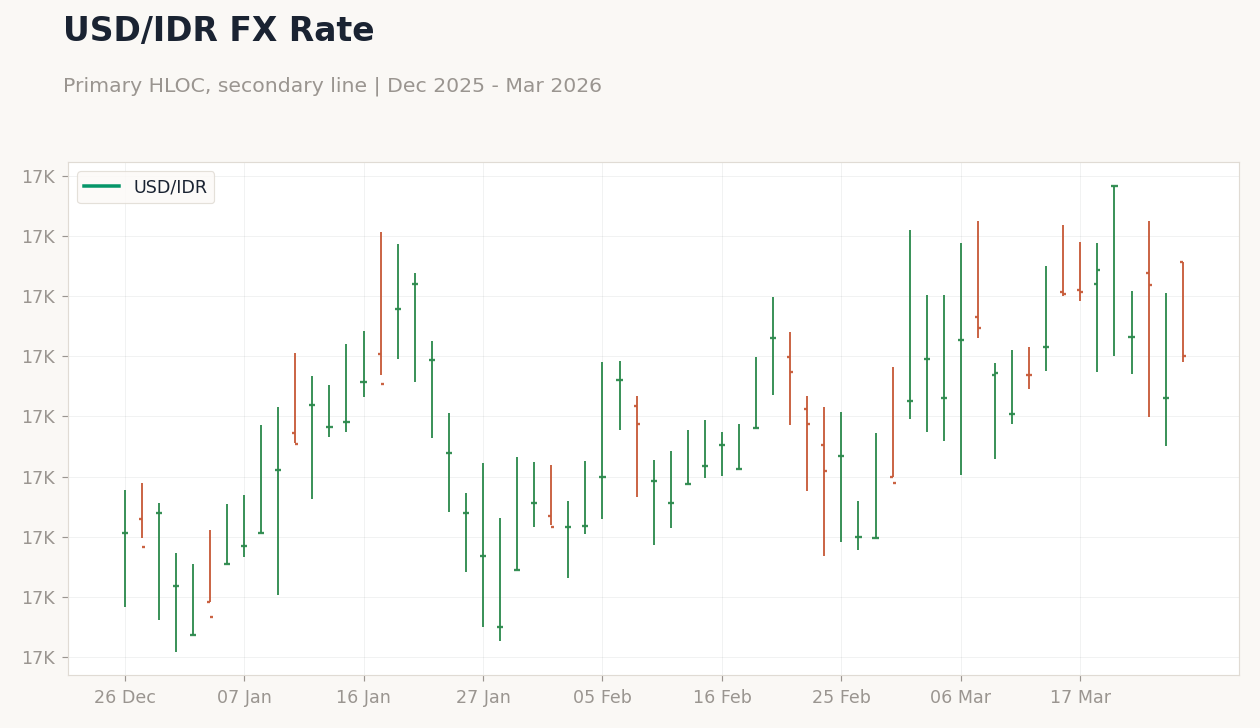Select the 07 Jan x-axis label

[x=244, y=697]
